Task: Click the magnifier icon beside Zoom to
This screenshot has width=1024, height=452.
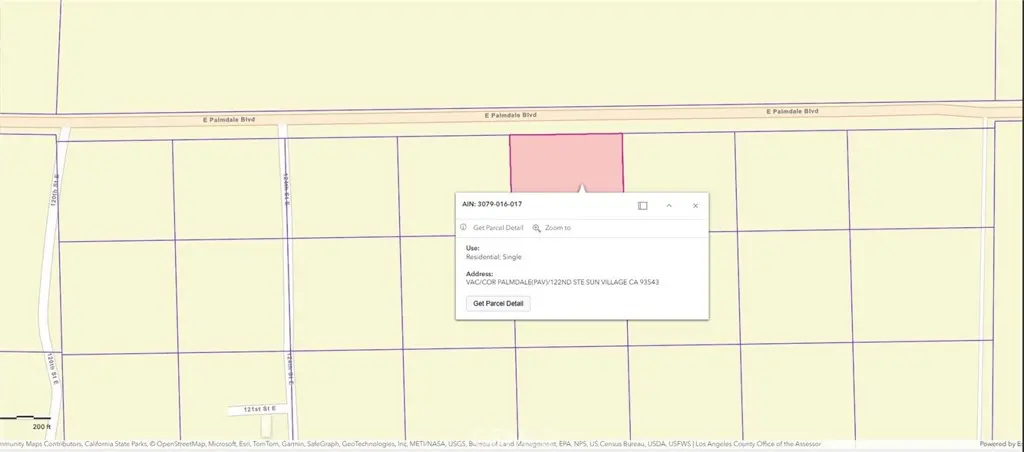Action: coord(536,228)
